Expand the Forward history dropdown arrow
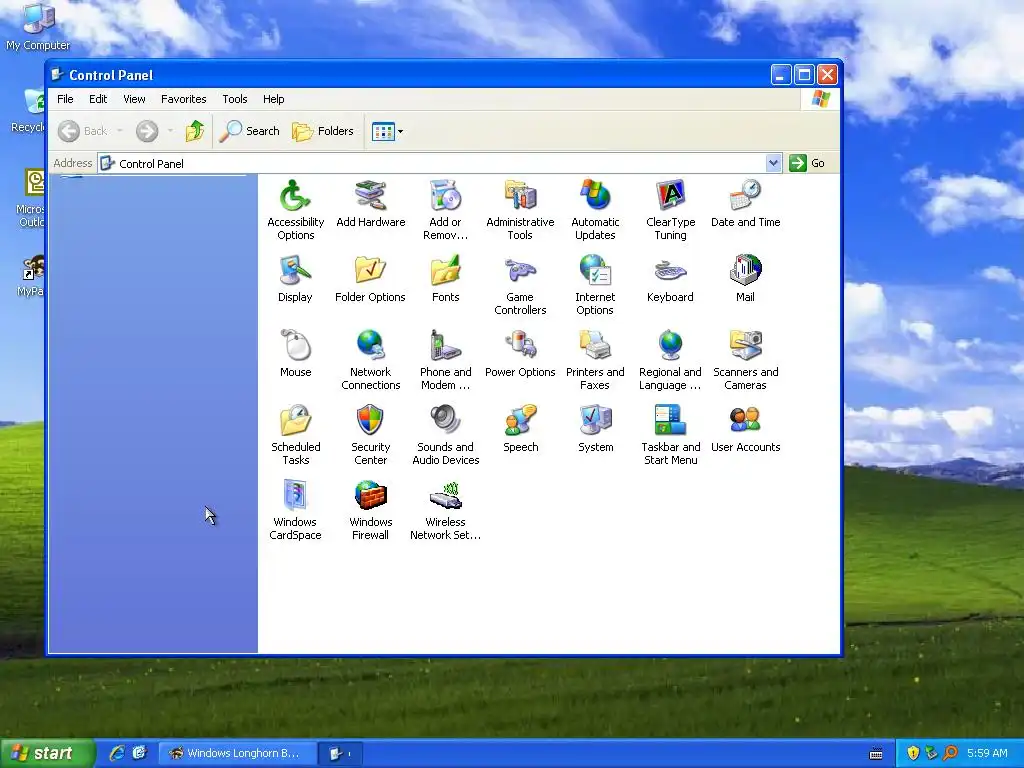 tap(170, 131)
